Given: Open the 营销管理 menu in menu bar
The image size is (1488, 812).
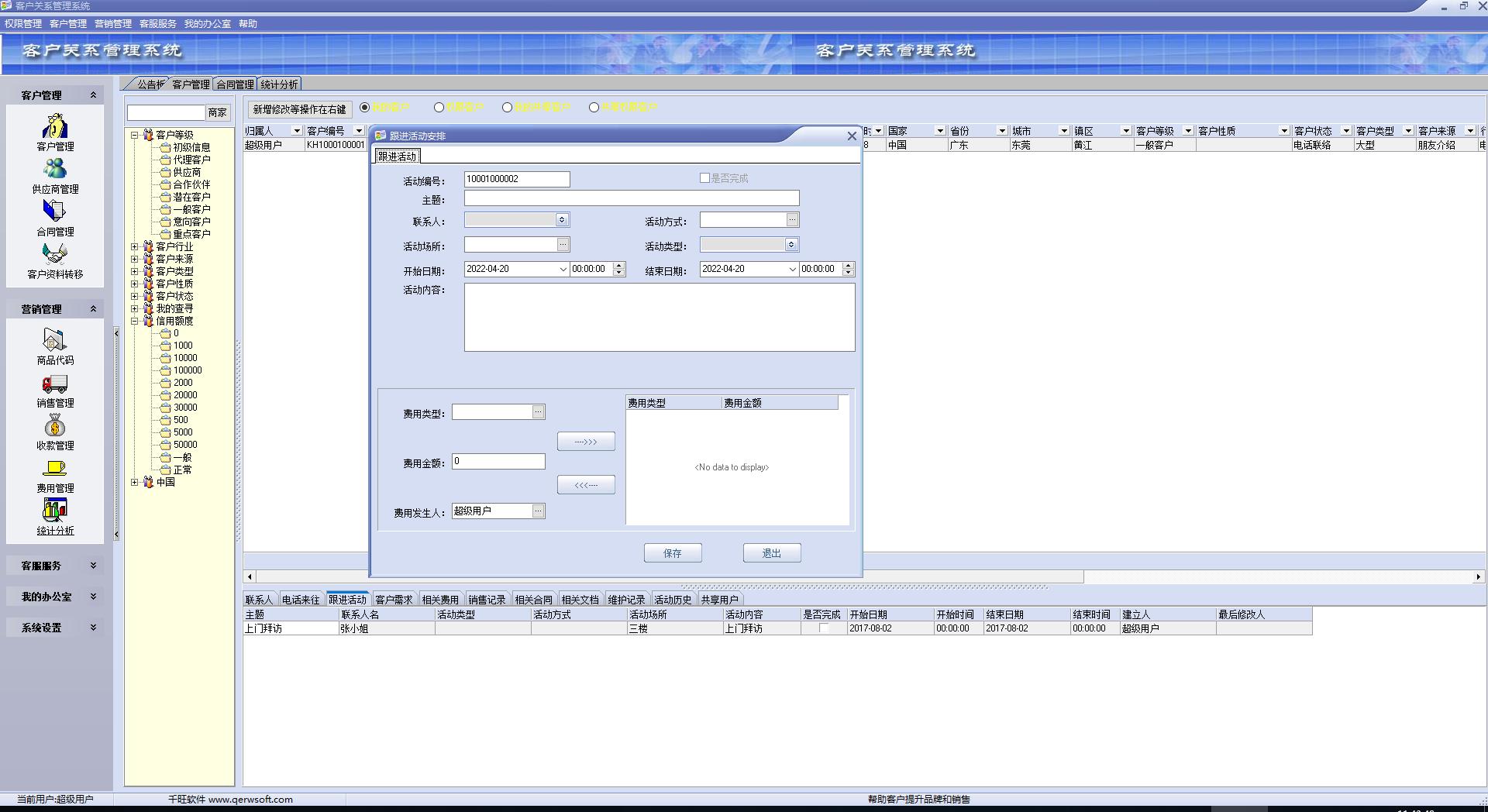Looking at the screenshot, I should [x=112, y=24].
